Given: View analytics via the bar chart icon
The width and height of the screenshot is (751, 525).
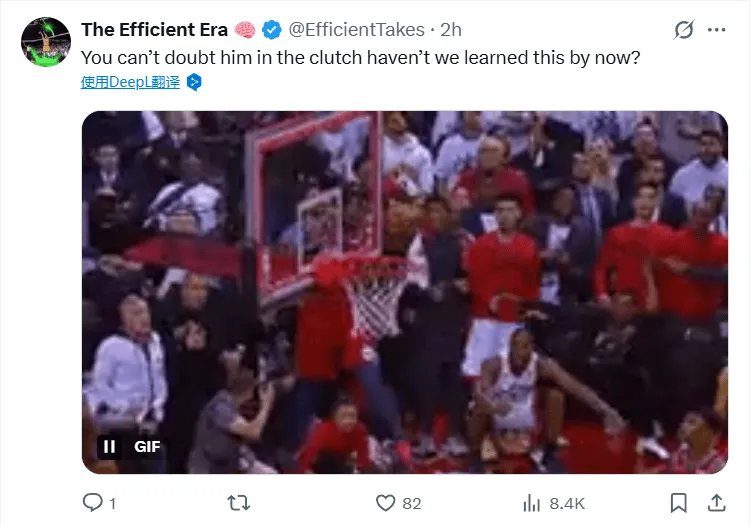Looking at the screenshot, I should 531,503.
